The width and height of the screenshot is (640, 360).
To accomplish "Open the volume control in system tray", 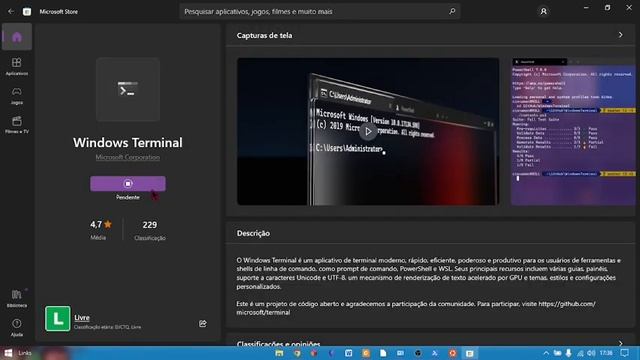I will coord(591,353).
